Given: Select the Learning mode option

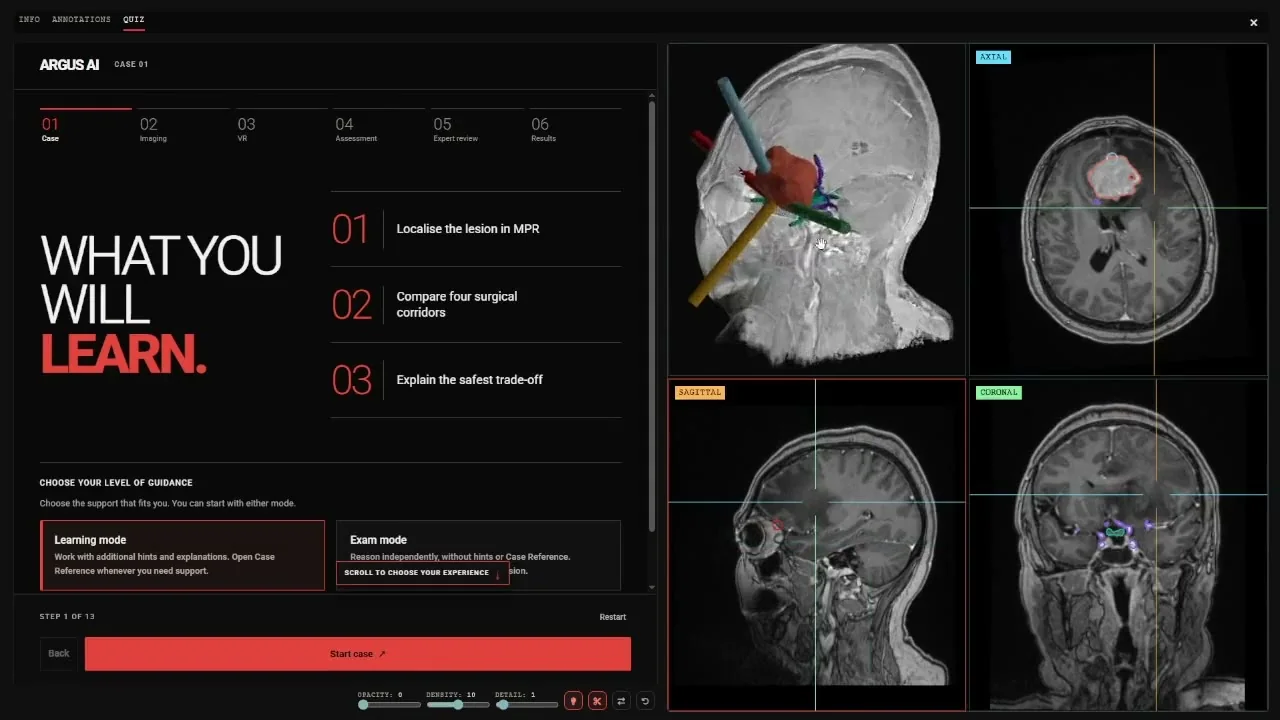Looking at the screenshot, I should pos(182,555).
